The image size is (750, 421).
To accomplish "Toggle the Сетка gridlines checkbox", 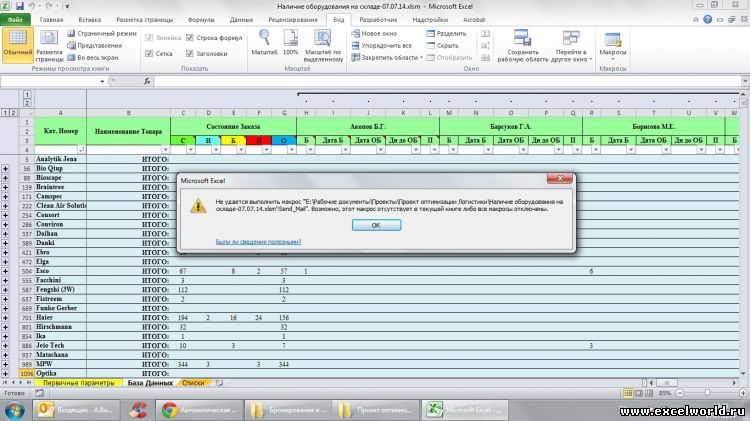I will coord(149,53).
